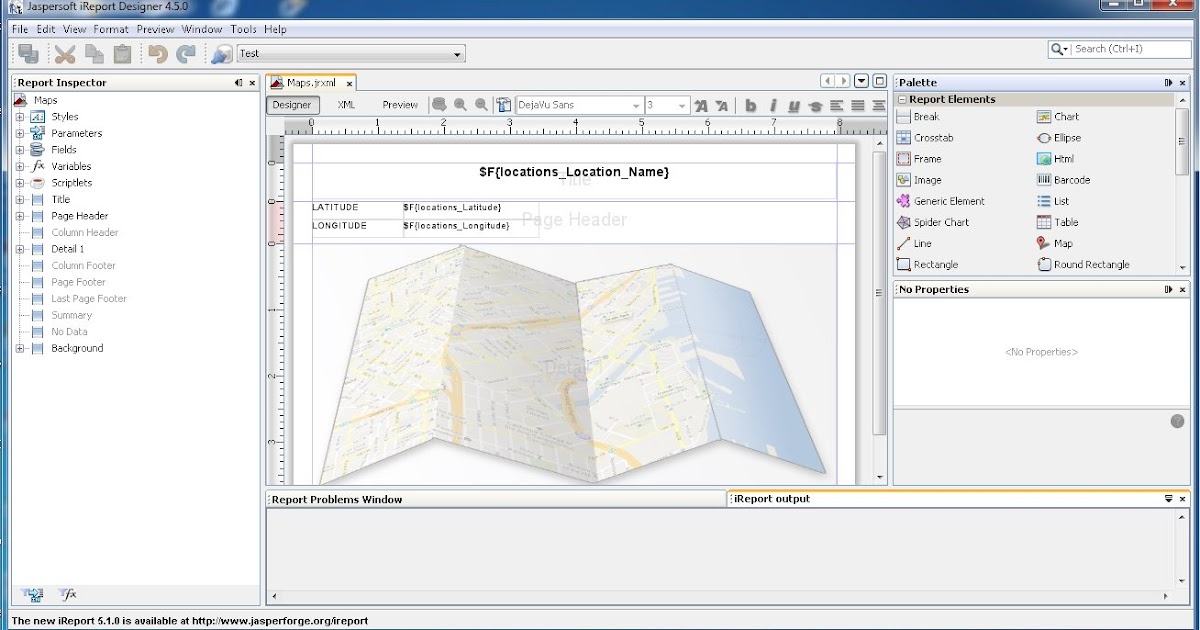Click the Zoom In magnifier icon
The height and width of the screenshot is (630, 1200).
461,104
